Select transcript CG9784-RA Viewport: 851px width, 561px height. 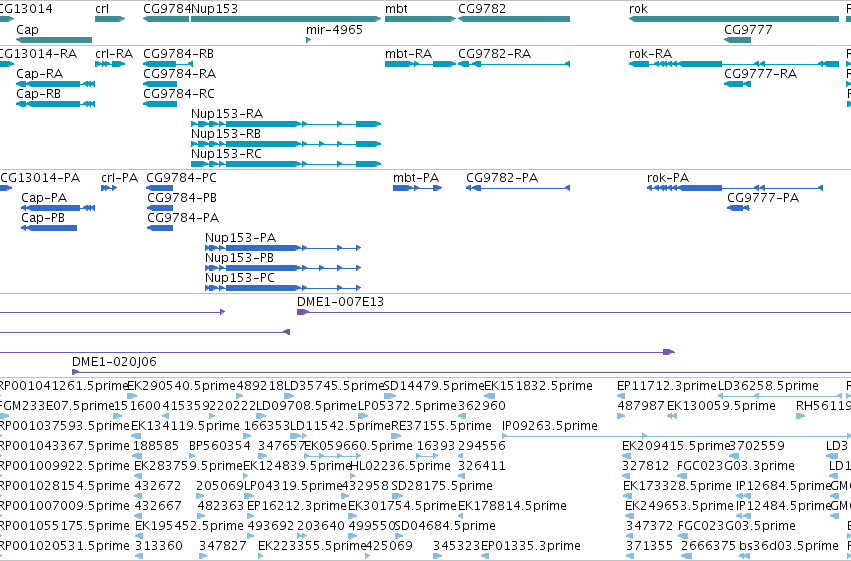point(160,84)
